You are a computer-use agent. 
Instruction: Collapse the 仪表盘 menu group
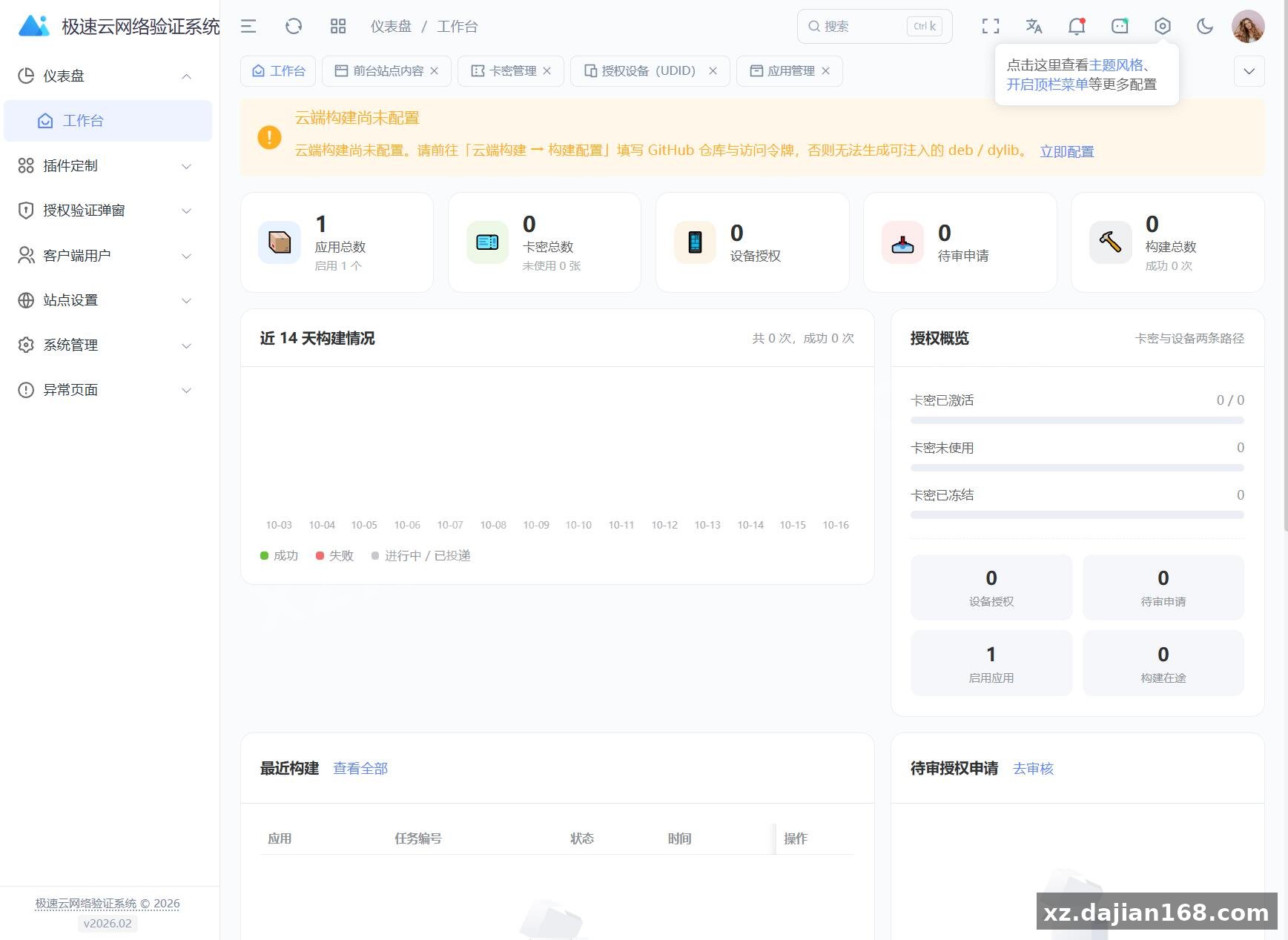click(108, 76)
